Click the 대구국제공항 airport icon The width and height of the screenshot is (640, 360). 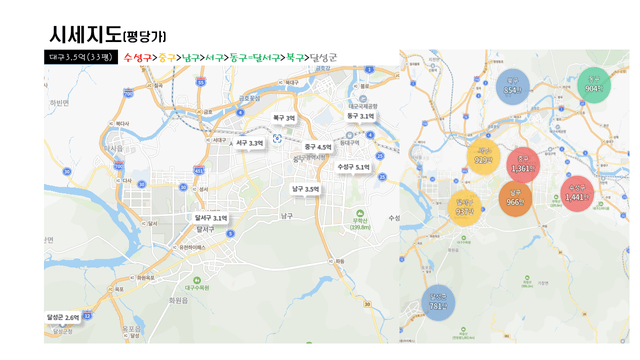click(x=363, y=99)
